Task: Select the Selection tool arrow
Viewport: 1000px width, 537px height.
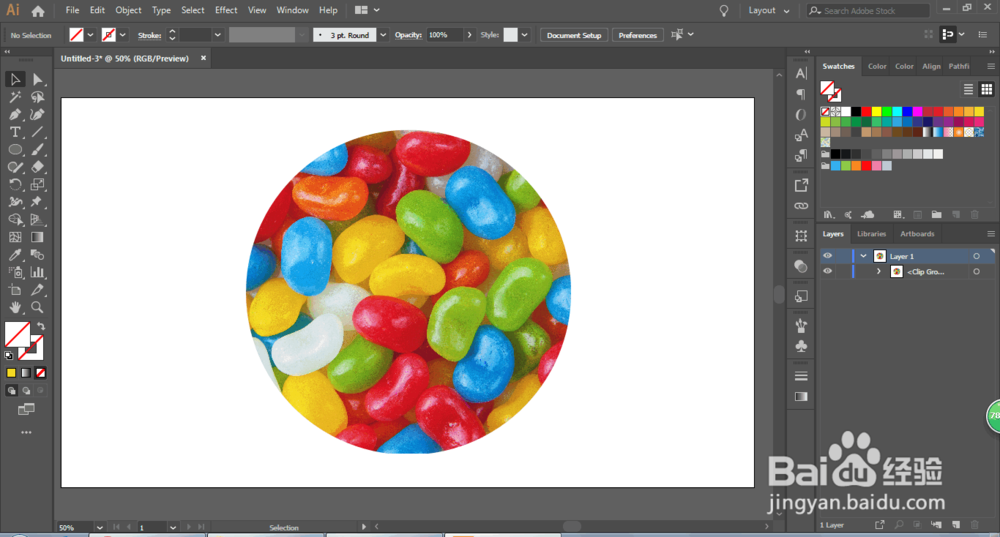Action: click(x=15, y=79)
